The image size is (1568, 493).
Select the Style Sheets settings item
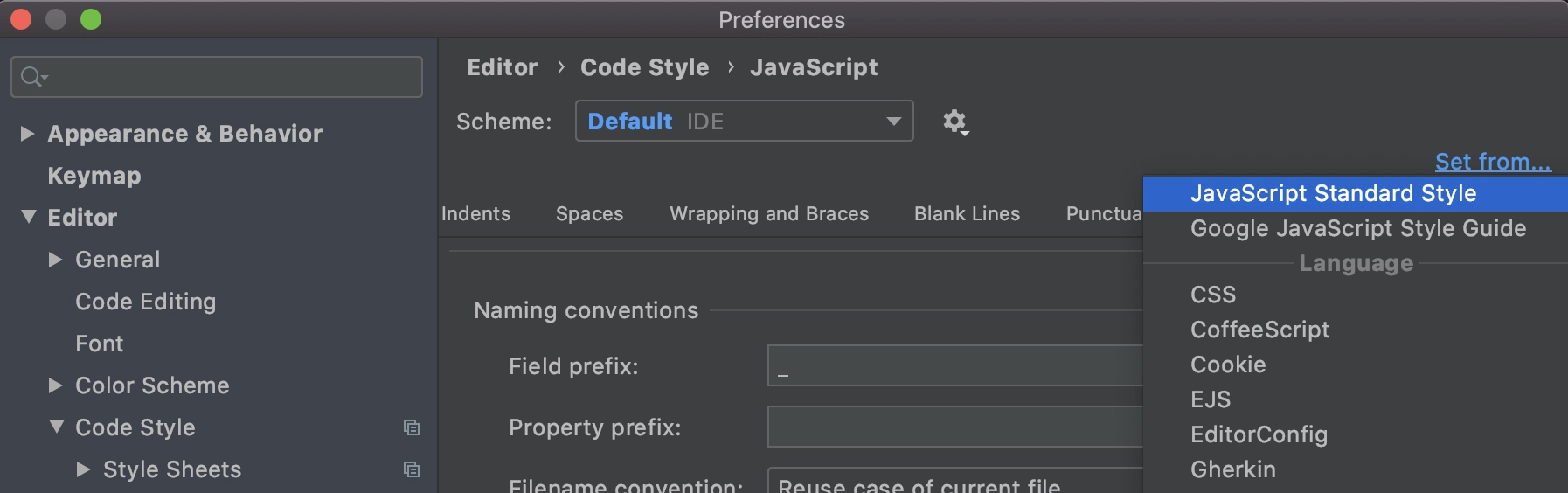(172, 469)
